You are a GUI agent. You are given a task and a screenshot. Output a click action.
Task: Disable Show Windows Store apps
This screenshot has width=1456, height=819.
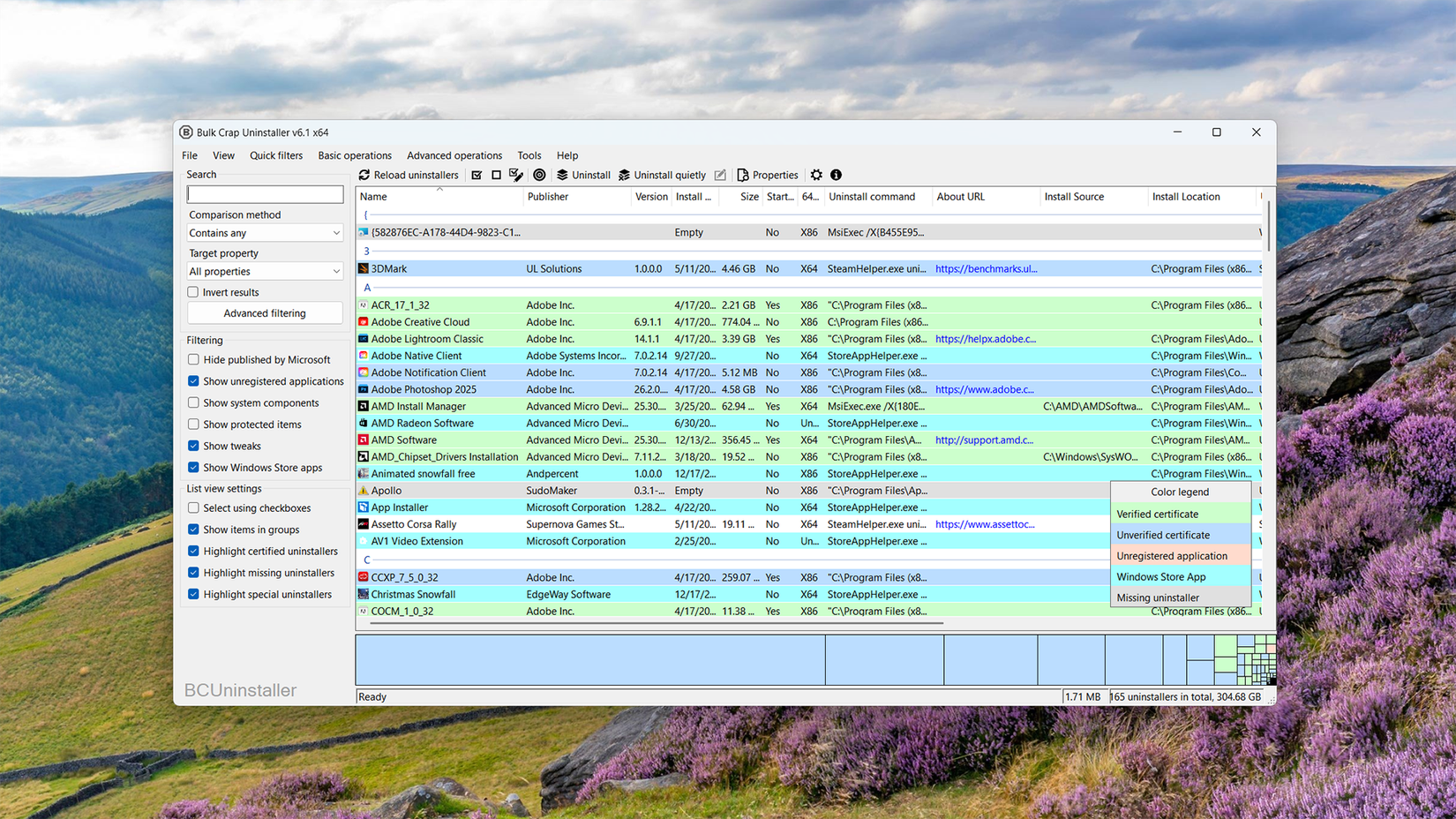point(193,468)
